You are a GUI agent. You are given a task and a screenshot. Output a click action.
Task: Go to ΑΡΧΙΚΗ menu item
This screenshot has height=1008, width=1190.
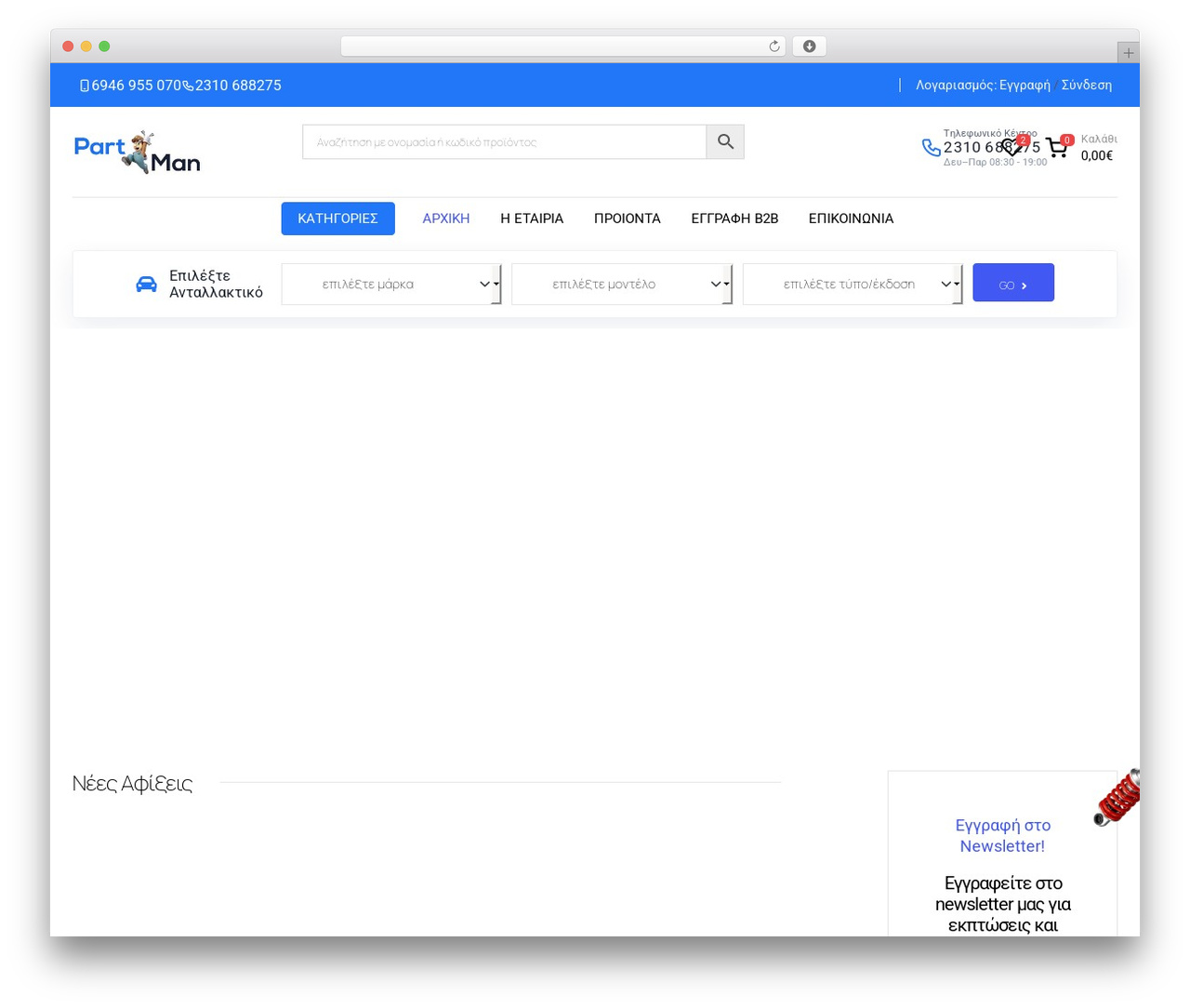coord(446,219)
